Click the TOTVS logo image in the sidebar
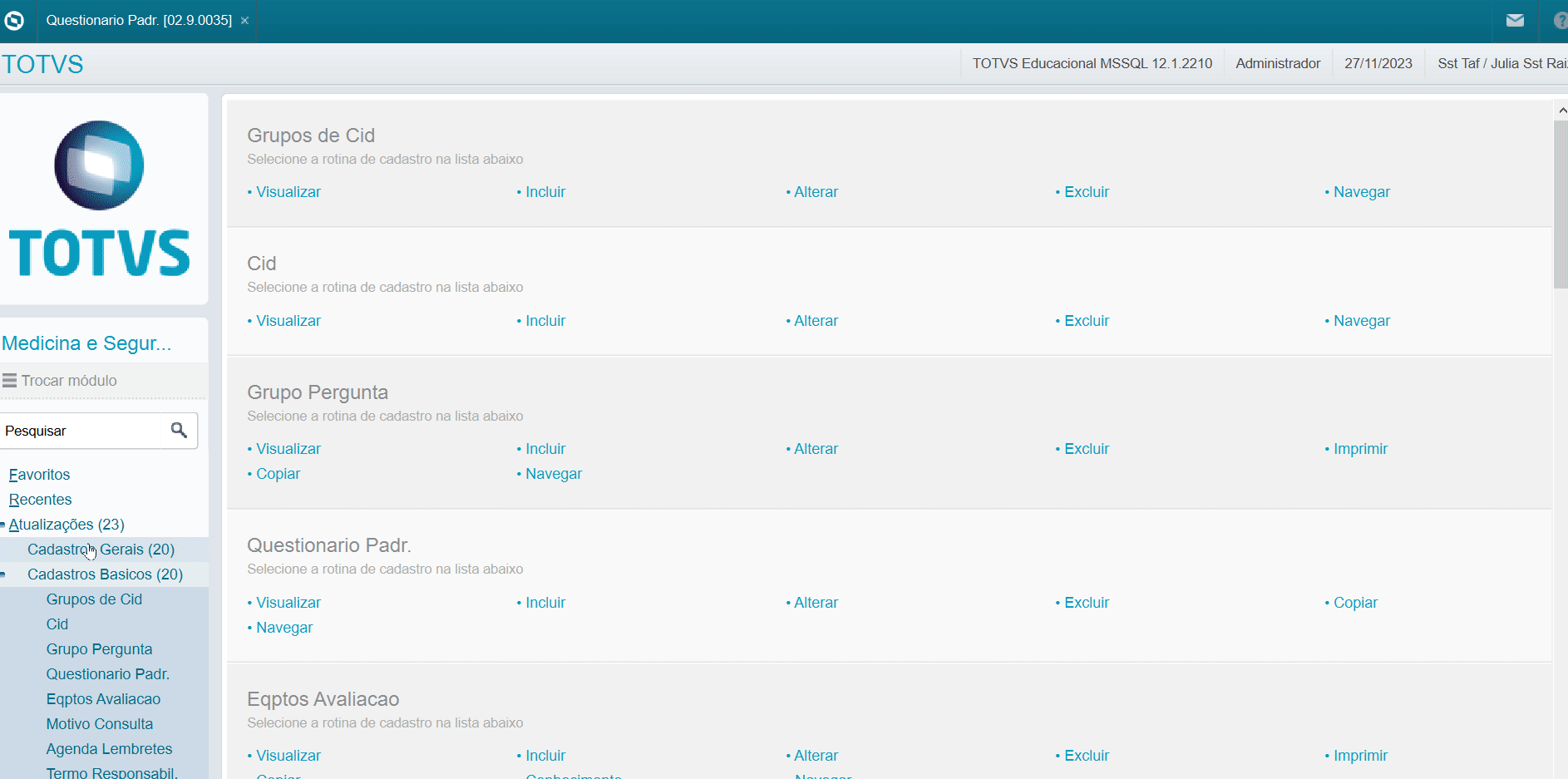The width and height of the screenshot is (1568, 779). tap(100, 199)
